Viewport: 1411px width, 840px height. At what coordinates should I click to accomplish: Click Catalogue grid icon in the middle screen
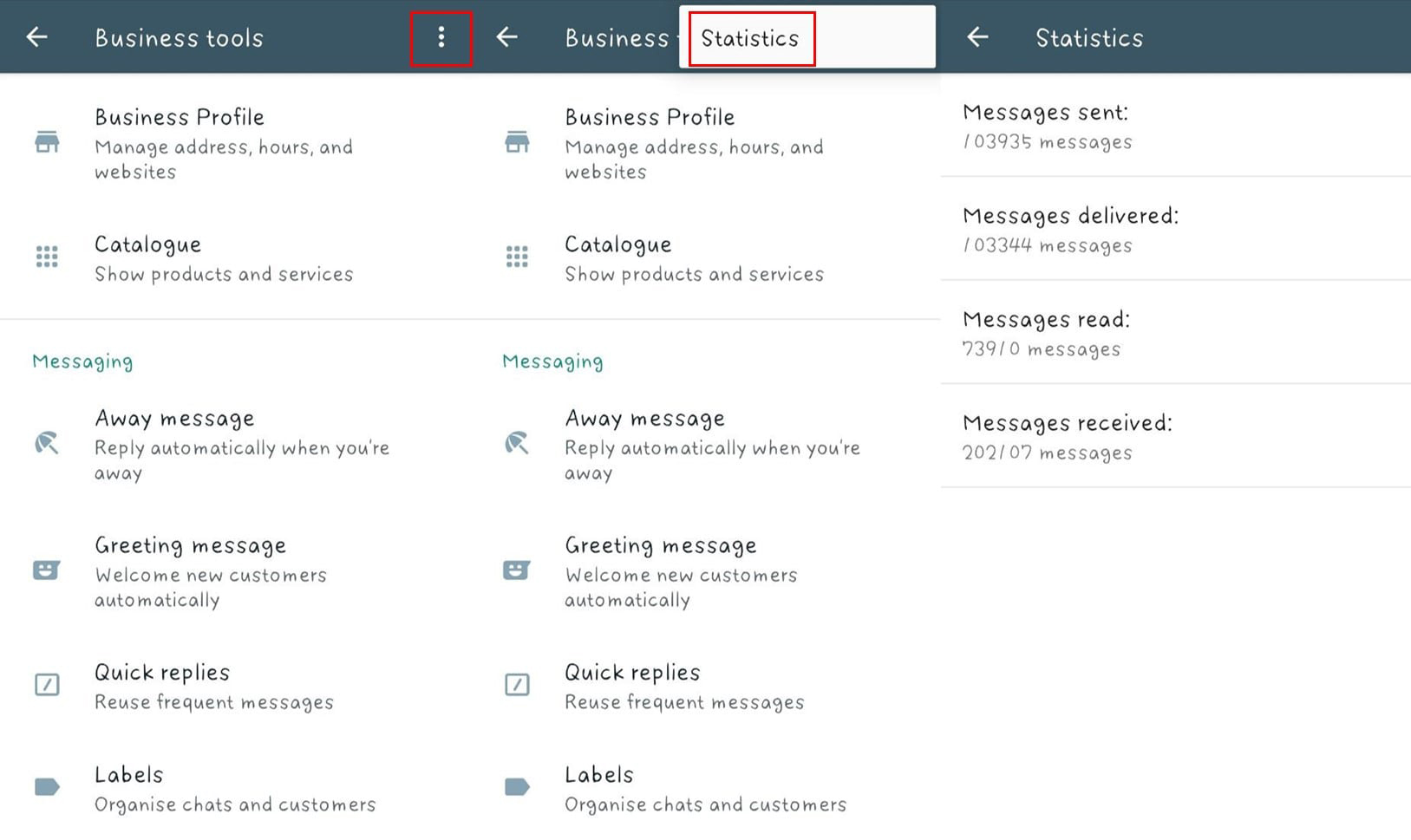[517, 257]
